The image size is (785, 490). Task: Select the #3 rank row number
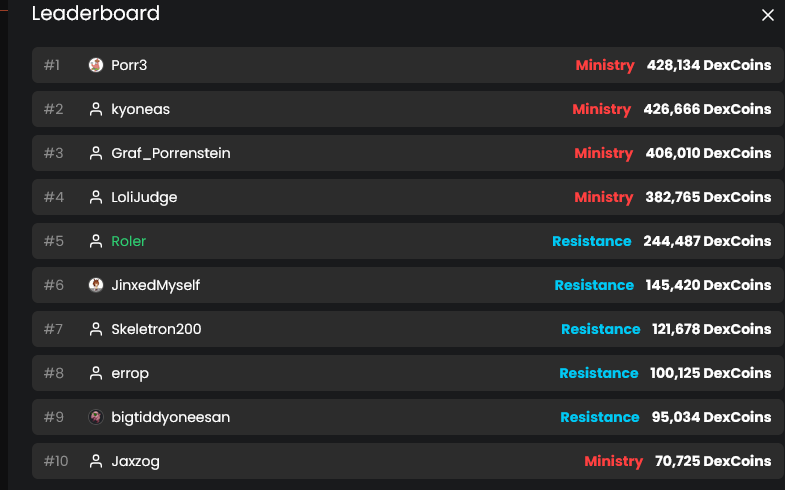(x=53, y=153)
